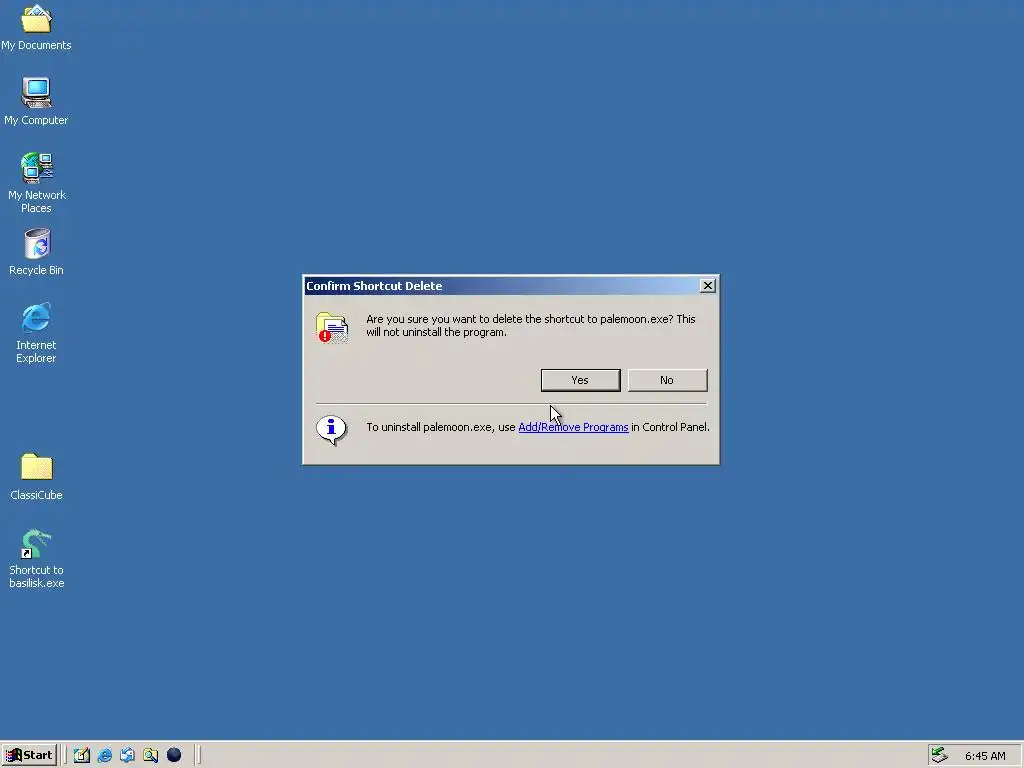Open the Start menu
This screenshot has height=768, width=1024.
coord(29,755)
